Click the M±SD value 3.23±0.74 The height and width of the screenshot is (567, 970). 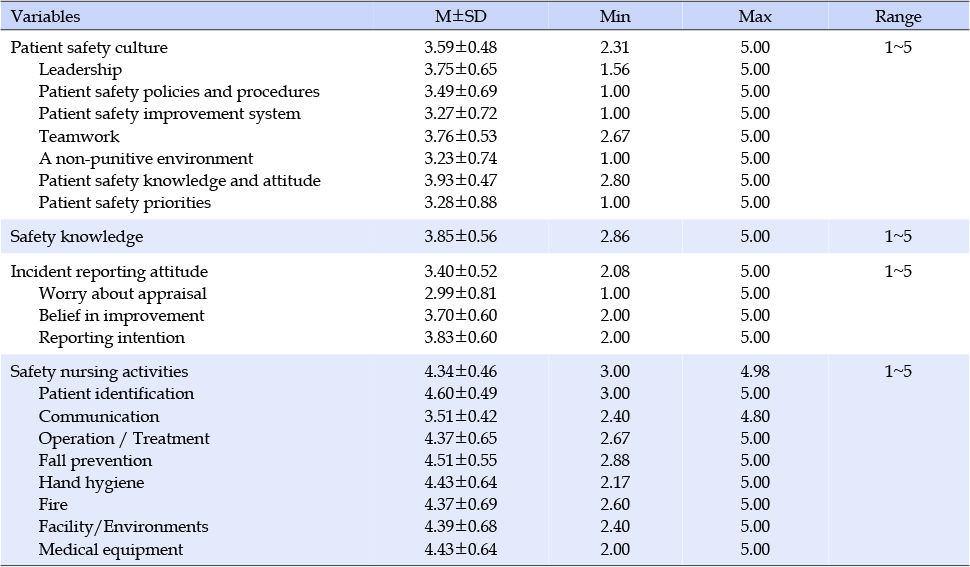460,158
